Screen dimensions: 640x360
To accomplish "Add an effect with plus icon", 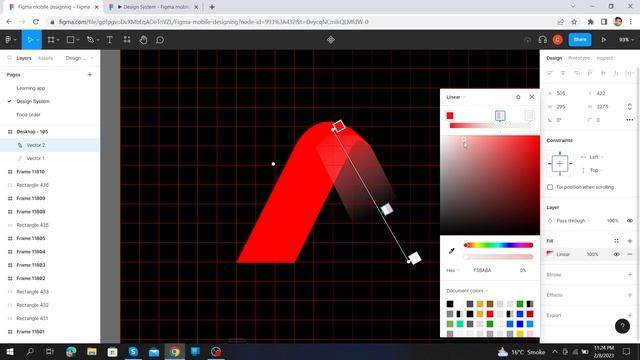I will click(x=630, y=295).
